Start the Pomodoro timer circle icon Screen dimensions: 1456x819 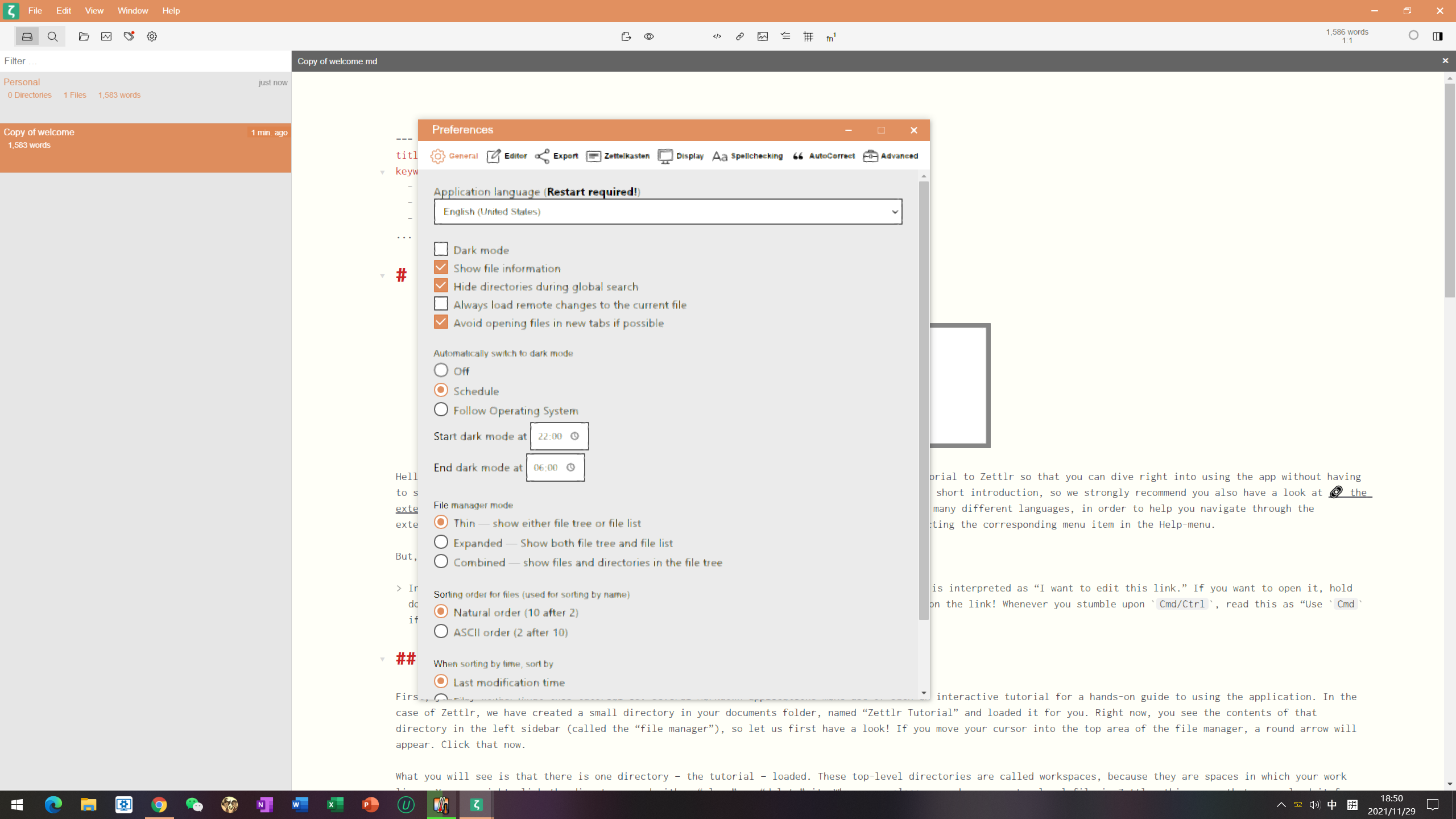coord(1413,36)
